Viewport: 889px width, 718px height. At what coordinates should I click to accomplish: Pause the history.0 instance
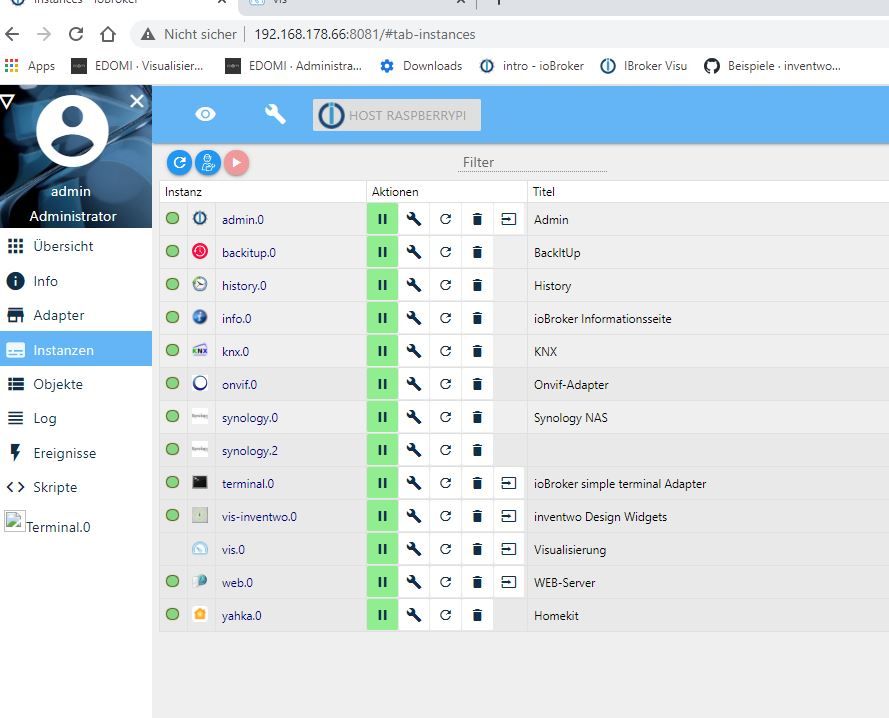click(382, 285)
